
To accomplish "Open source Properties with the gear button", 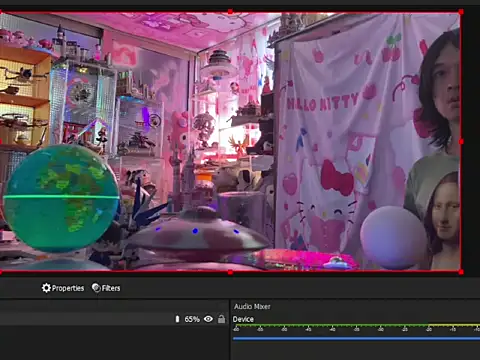I will click(63, 288).
